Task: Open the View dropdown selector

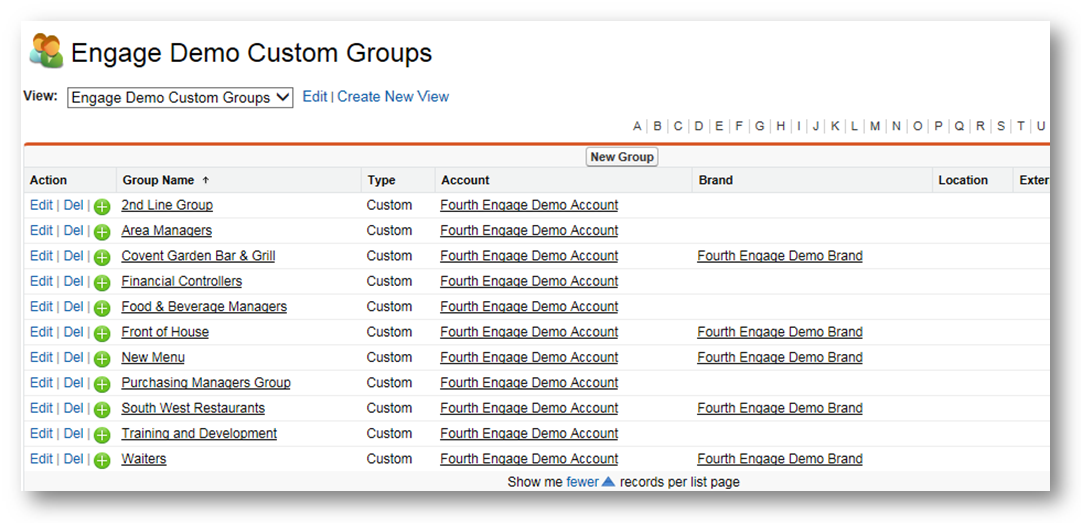Action: tap(180, 98)
